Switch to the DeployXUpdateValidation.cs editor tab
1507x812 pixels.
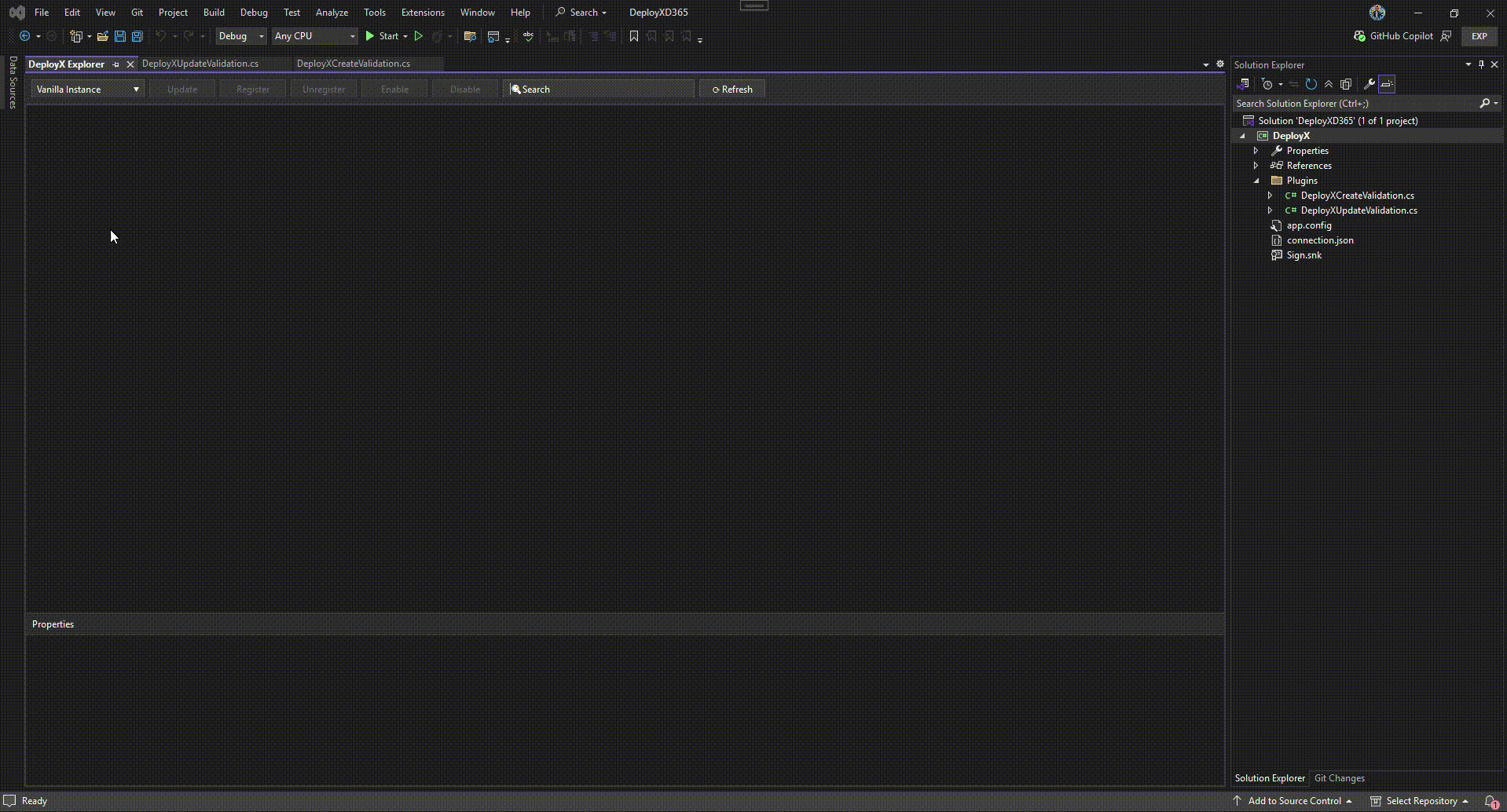click(200, 64)
